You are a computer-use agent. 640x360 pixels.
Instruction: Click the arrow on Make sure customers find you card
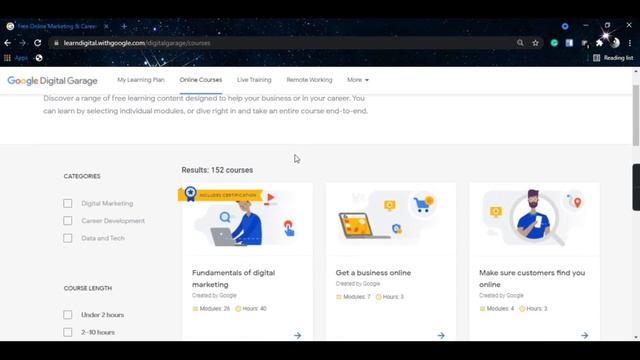pyautogui.click(x=585, y=336)
